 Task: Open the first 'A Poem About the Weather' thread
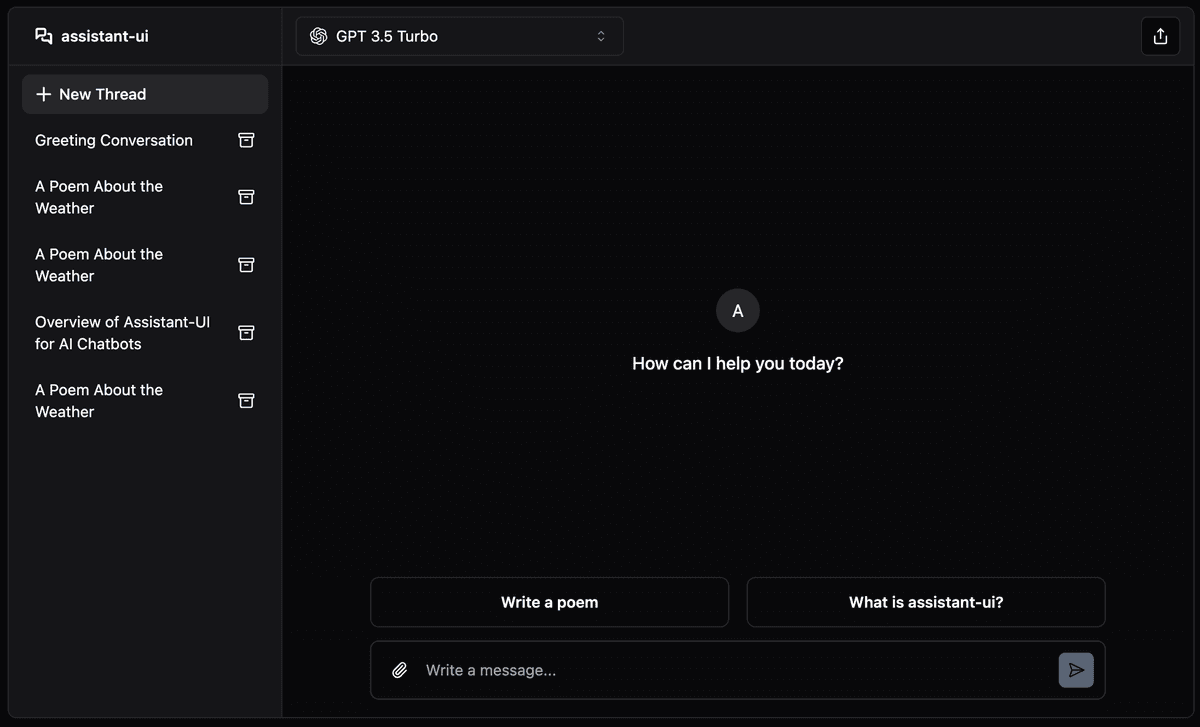99,197
